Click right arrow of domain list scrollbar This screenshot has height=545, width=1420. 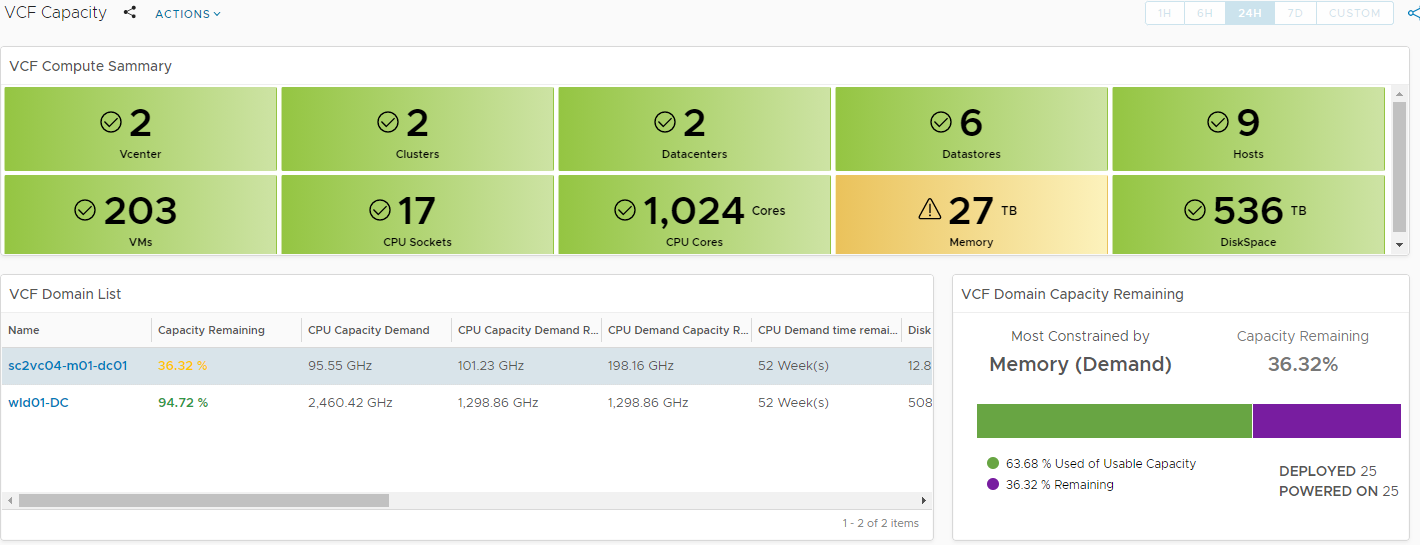[x=924, y=500]
